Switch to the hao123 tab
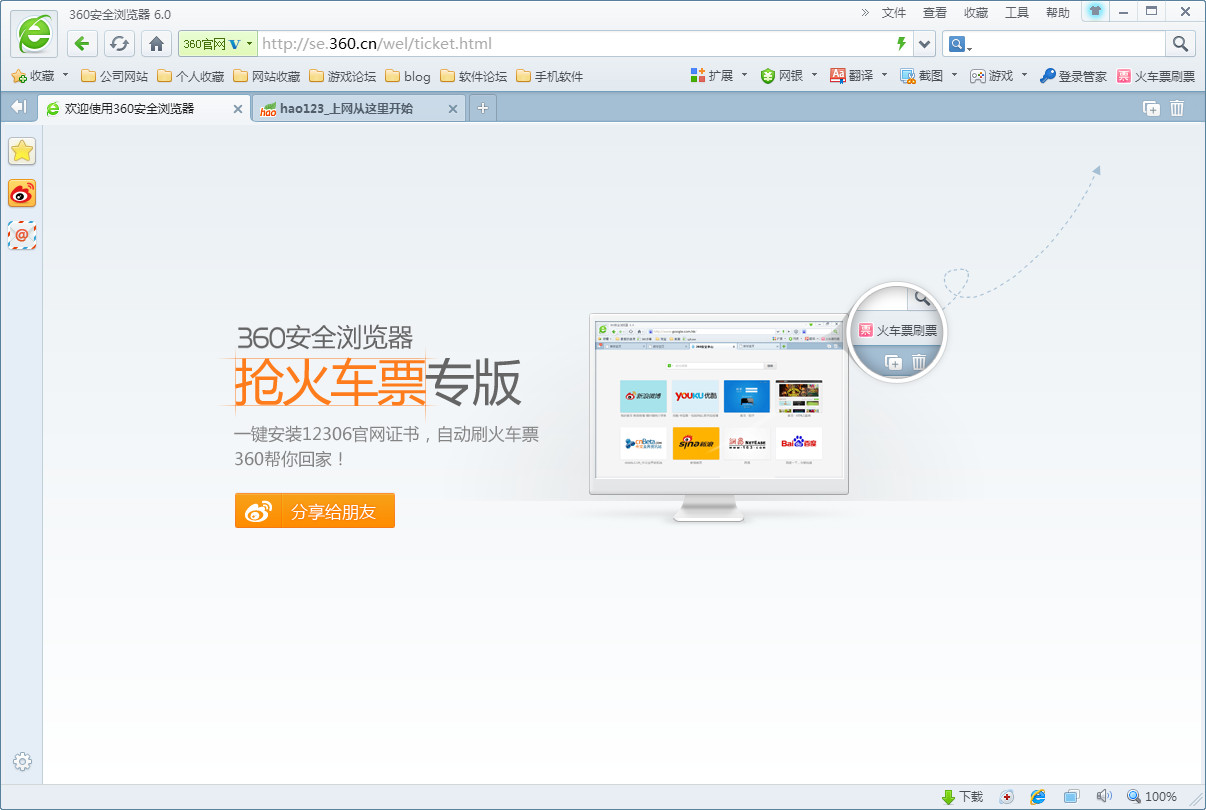 (x=346, y=109)
